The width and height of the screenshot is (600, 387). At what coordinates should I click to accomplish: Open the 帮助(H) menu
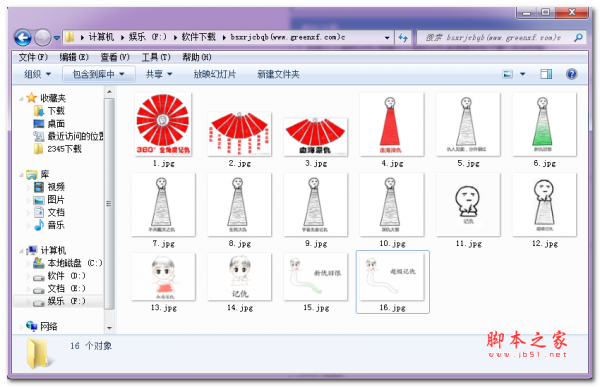[x=197, y=57]
